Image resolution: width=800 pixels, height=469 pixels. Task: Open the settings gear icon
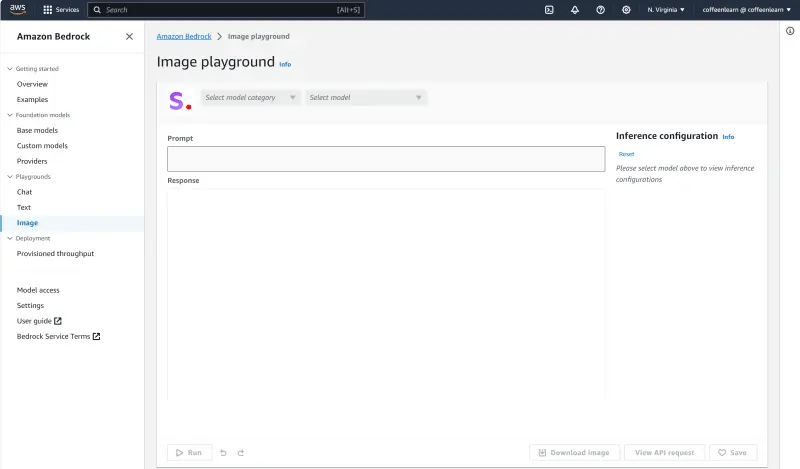click(x=626, y=10)
